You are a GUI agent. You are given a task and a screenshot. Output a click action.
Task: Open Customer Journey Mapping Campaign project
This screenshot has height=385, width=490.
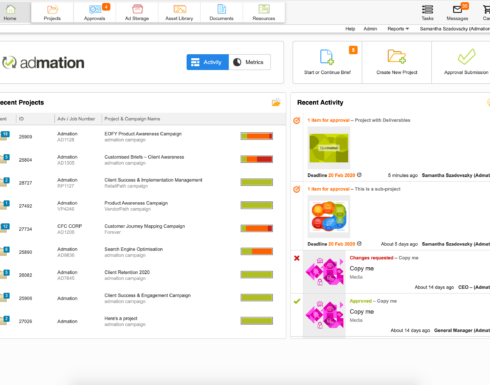tap(145, 226)
